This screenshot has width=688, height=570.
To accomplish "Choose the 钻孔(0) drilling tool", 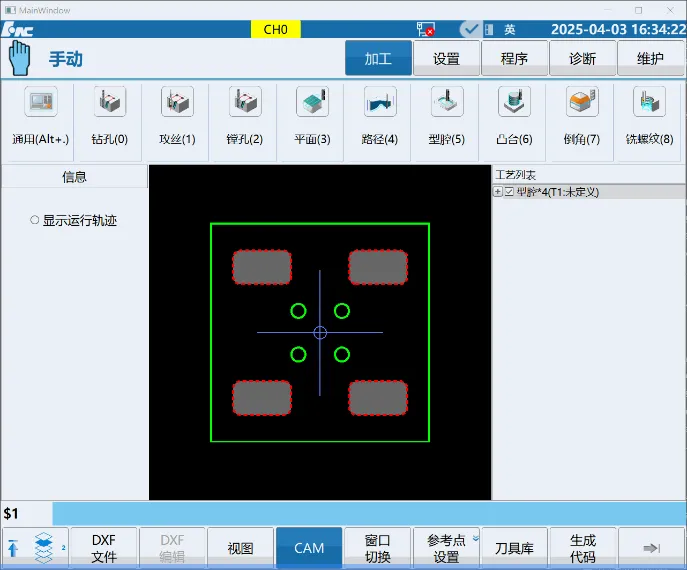I will point(110,102).
